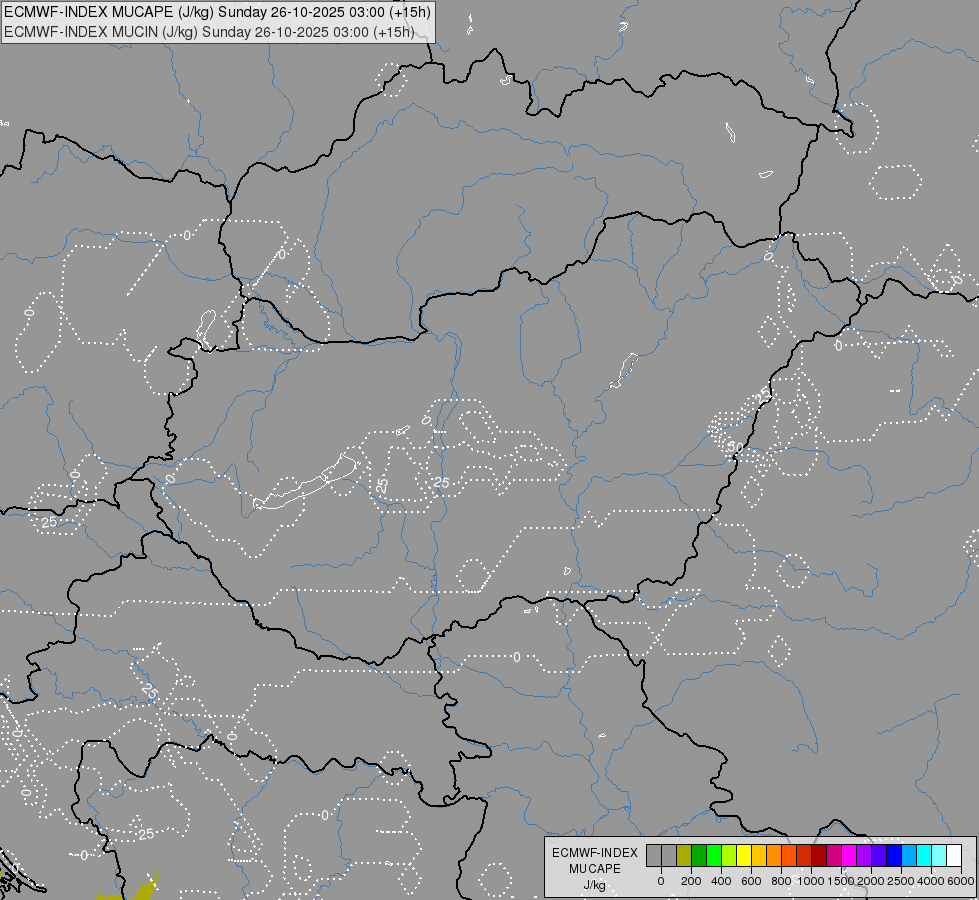Screen dimensions: 979x900
Task: Click the magenta legend swatch
Action: pyautogui.click(x=849, y=855)
